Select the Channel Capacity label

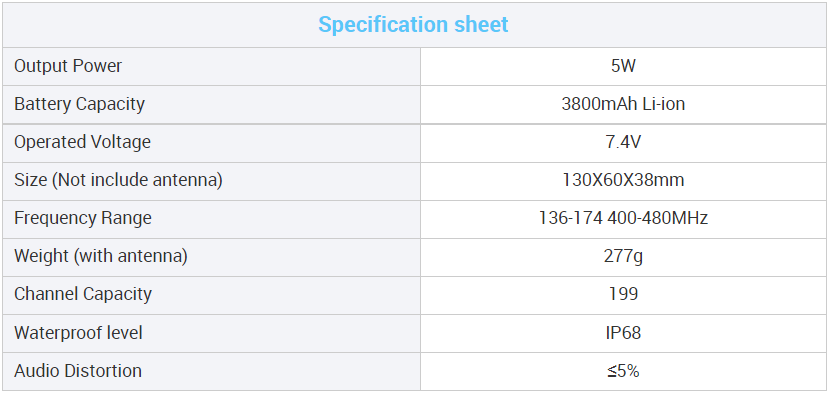[83, 294]
